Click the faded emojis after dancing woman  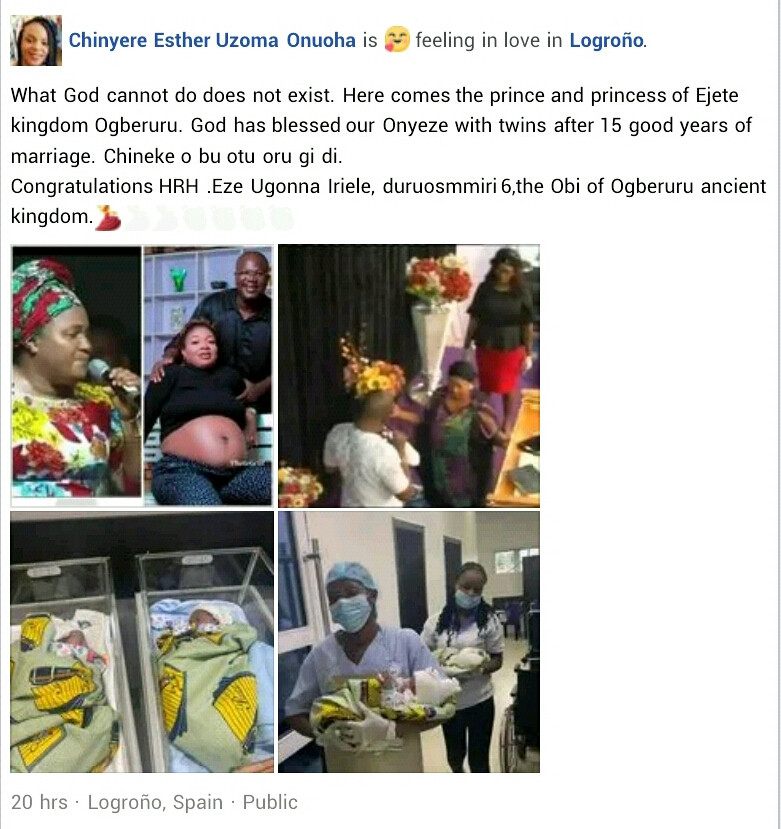[209, 218]
